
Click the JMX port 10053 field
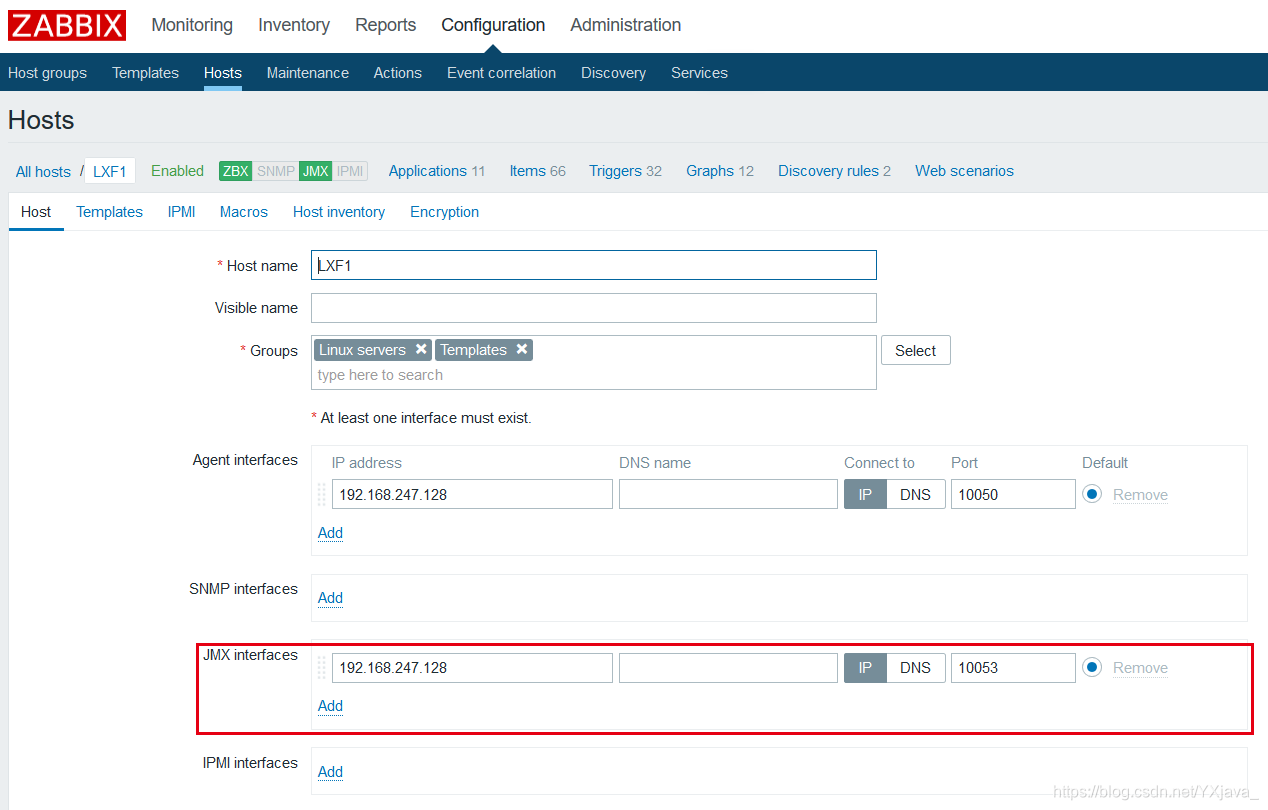click(x=1013, y=667)
